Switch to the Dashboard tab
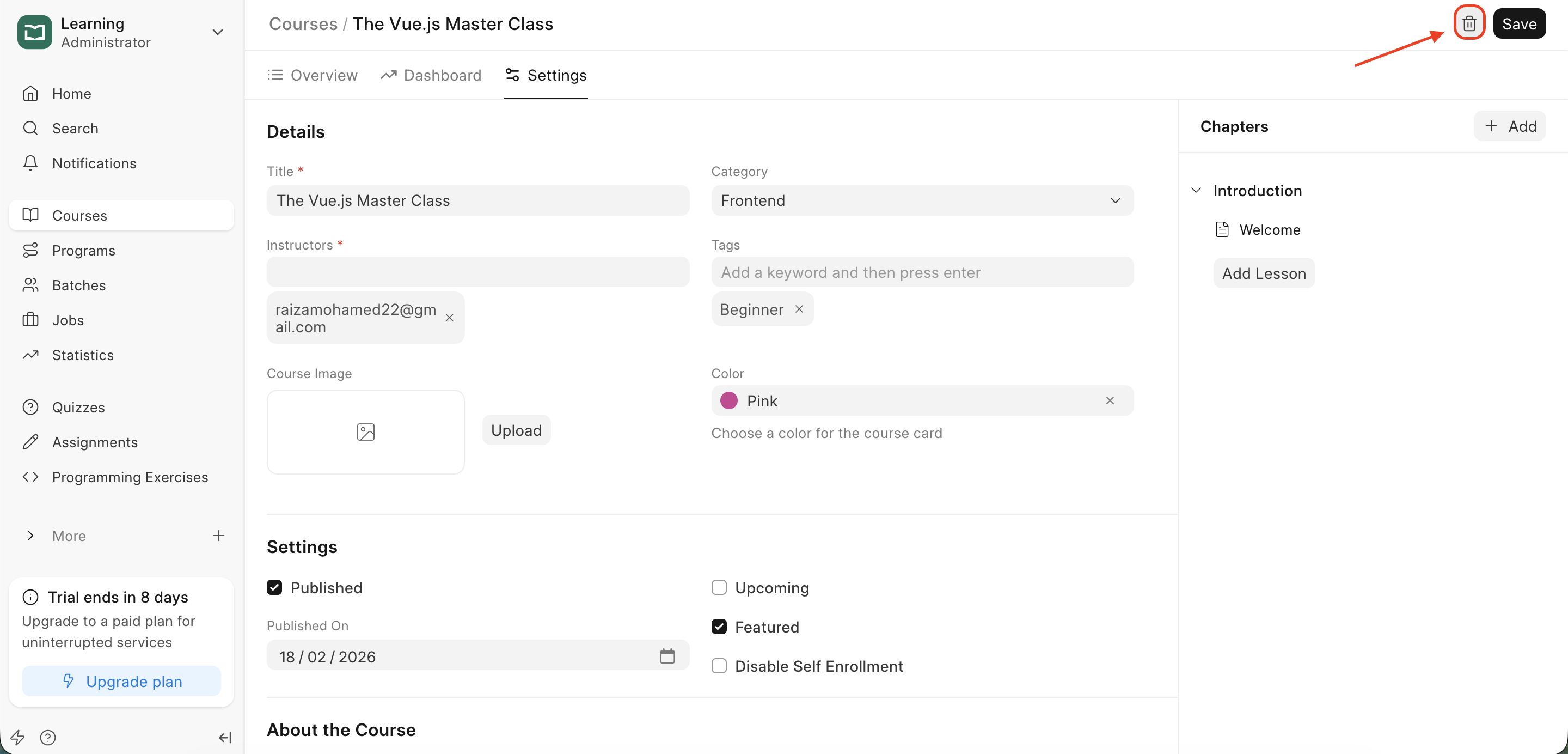The image size is (1568, 754). point(431,75)
